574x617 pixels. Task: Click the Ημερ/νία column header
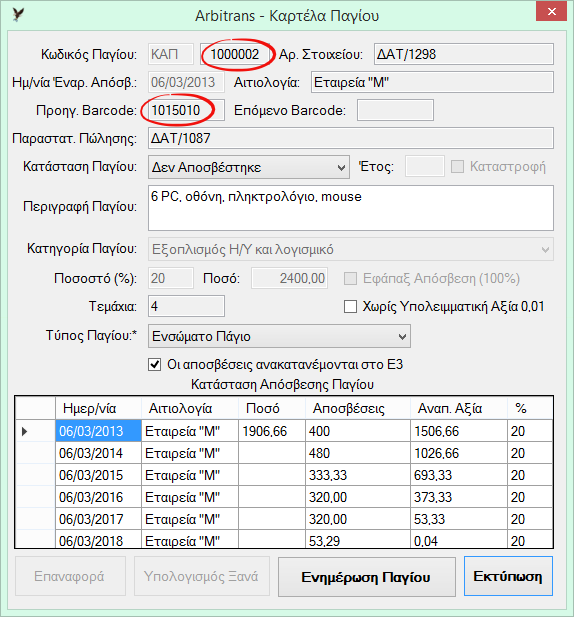click(98, 408)
